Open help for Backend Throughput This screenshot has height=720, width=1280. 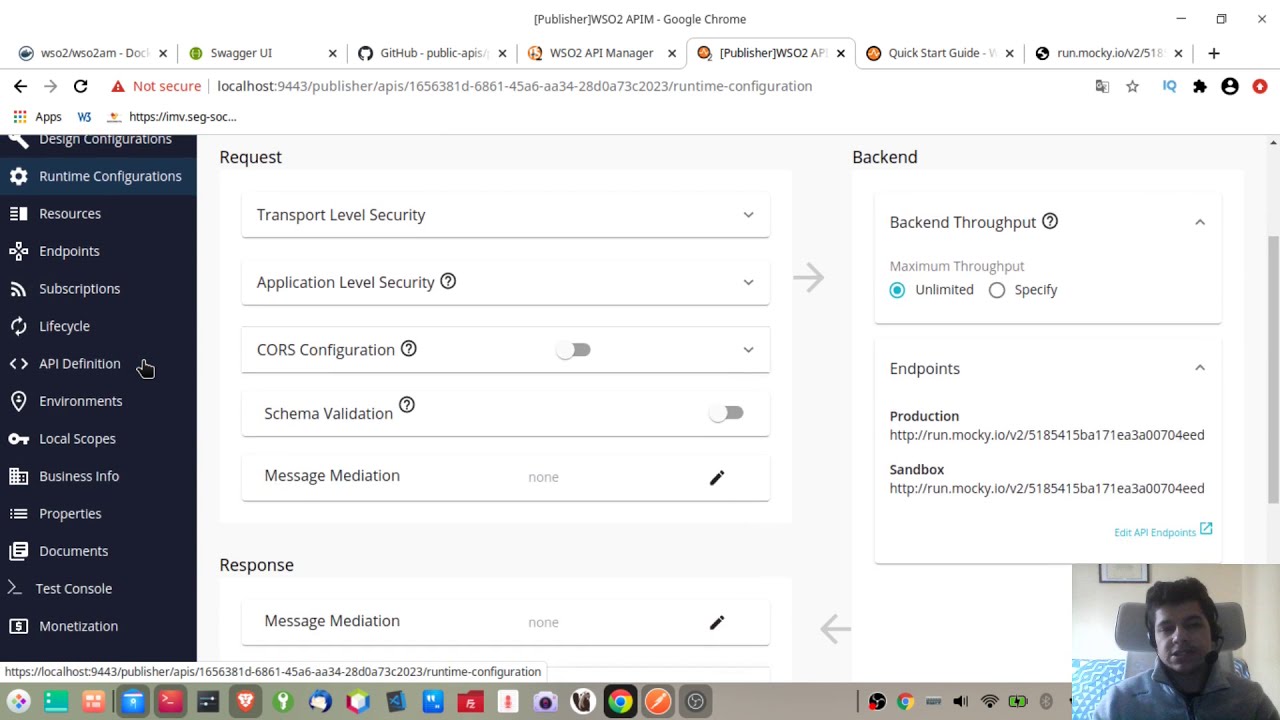click(x=1050, y=221)
